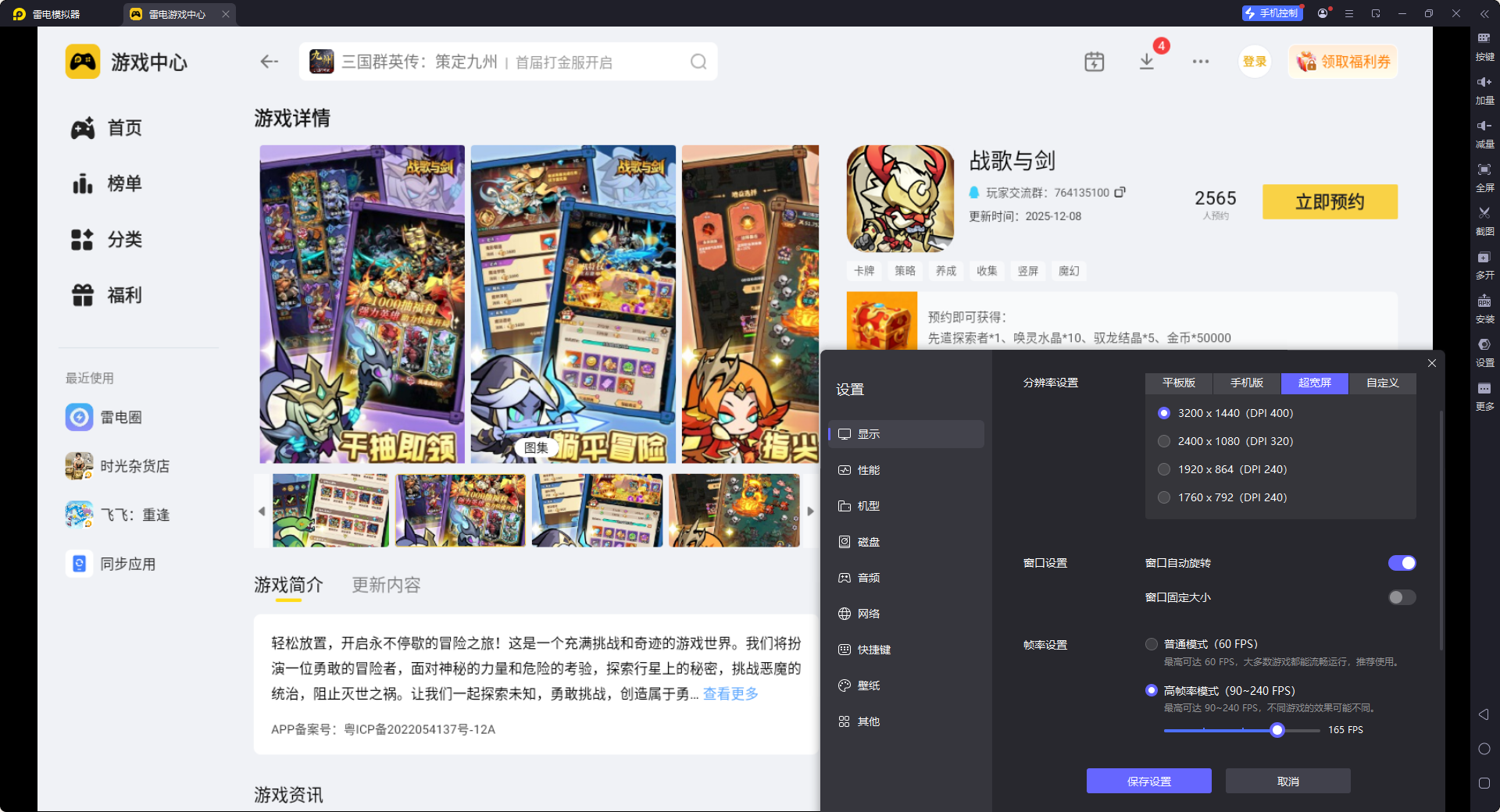
Task: Open 机型 settings section
Action: pos(906,506)
